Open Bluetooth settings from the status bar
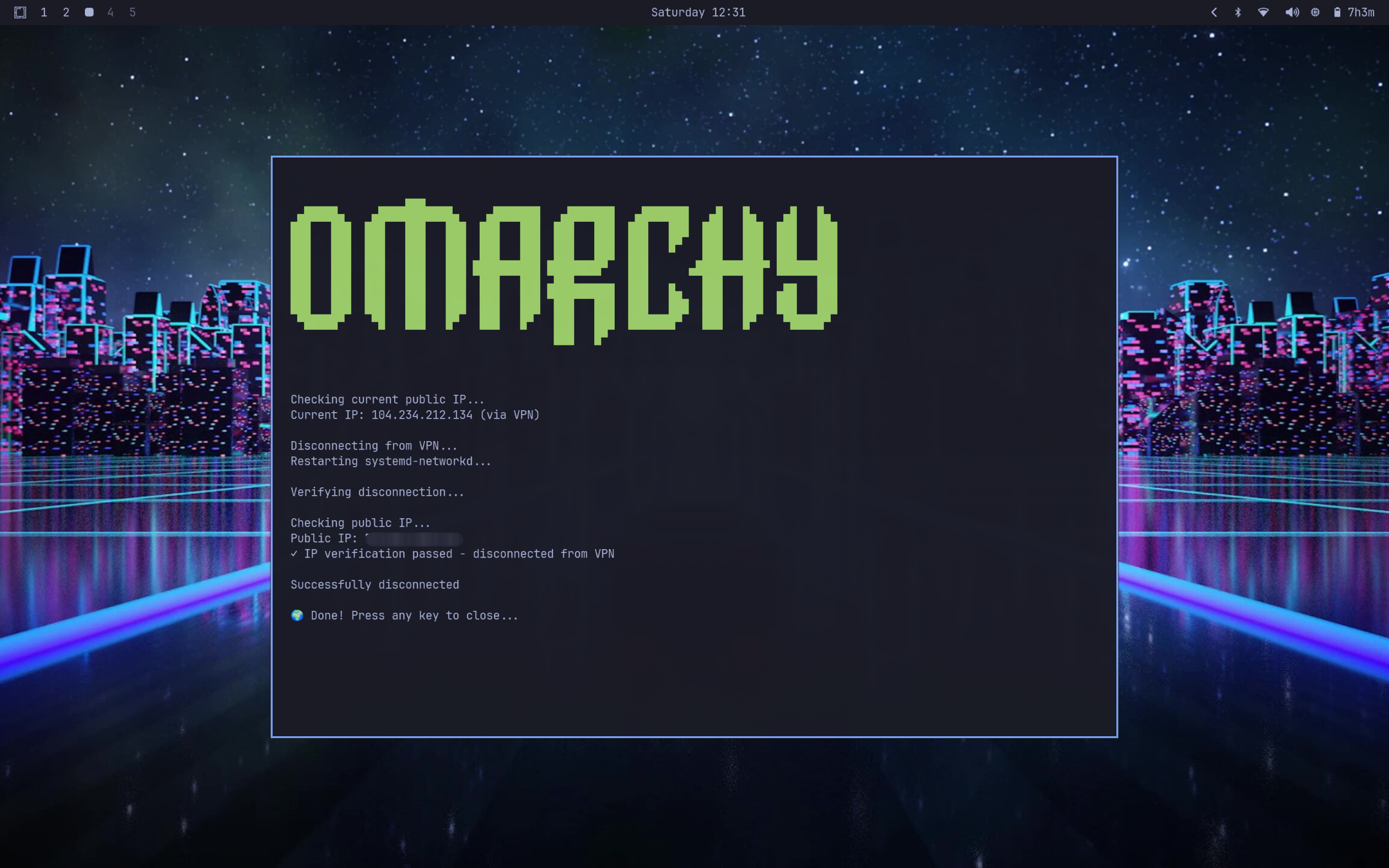Viewport: 1389px width, 868px height. pyautogui.click(x=1238, y=12)
